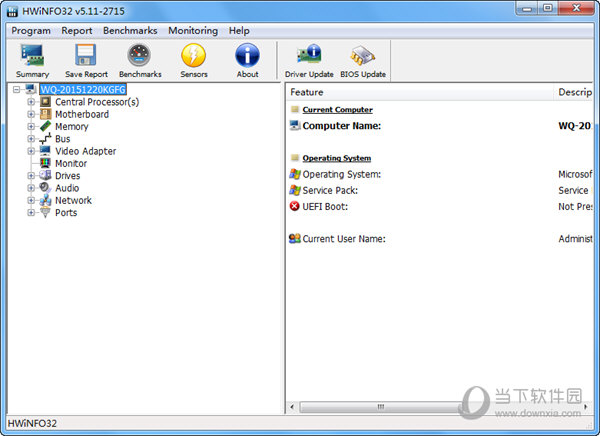
Task: Expand the Audio node
Action: (x=31, y=188)
